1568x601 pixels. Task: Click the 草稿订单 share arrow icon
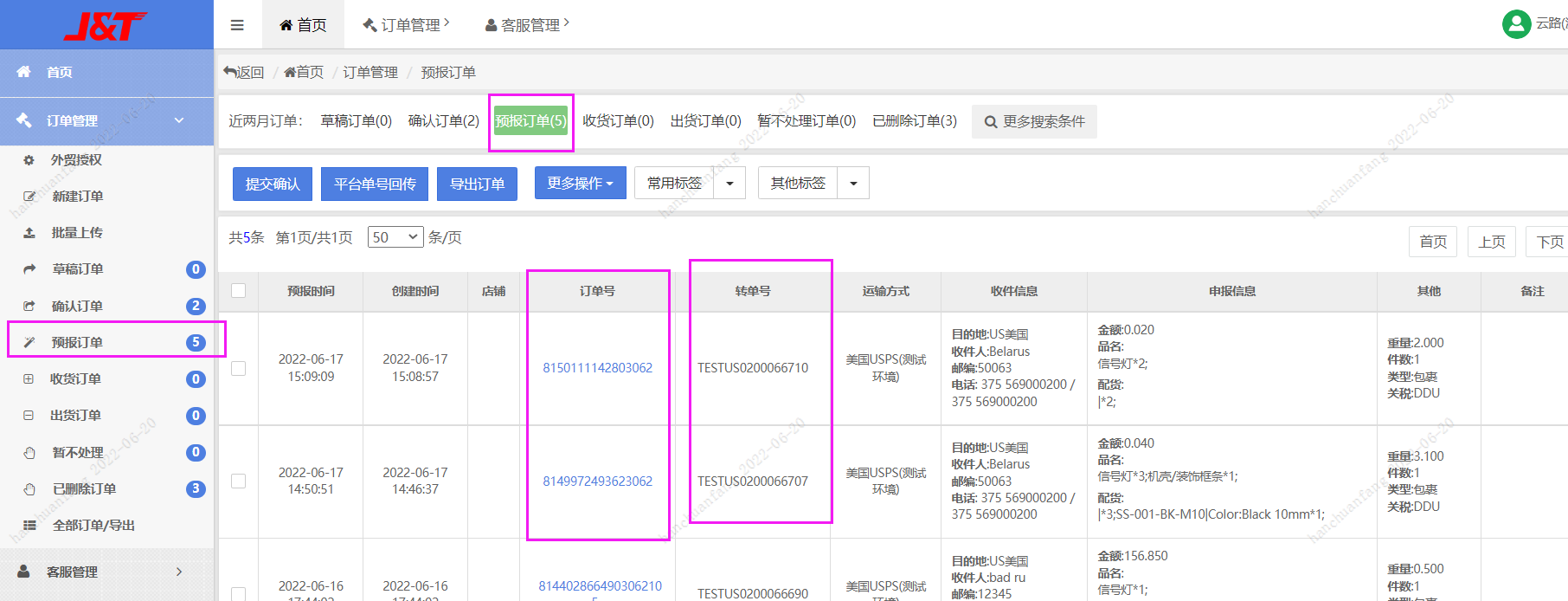coord(29,269)
